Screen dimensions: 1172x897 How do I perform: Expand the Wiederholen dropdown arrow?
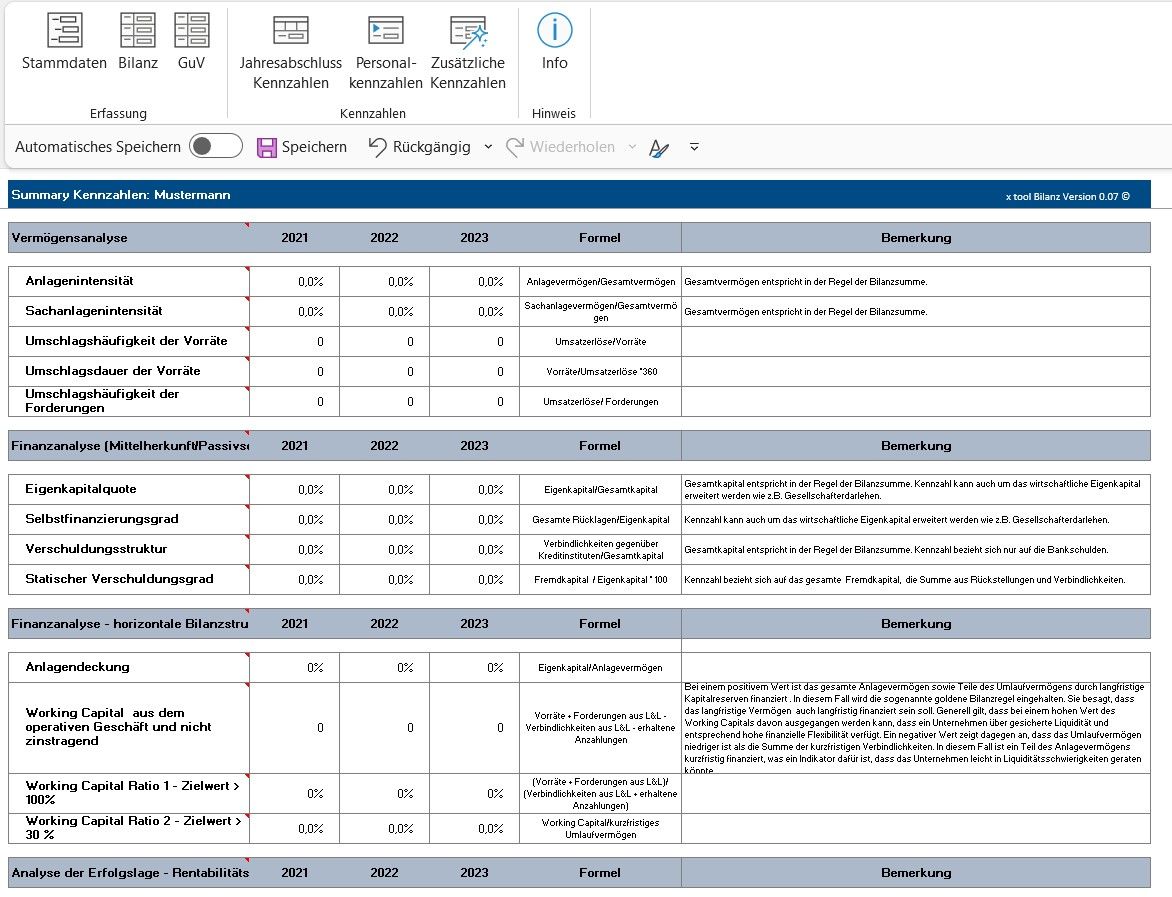tap(631, 147)
